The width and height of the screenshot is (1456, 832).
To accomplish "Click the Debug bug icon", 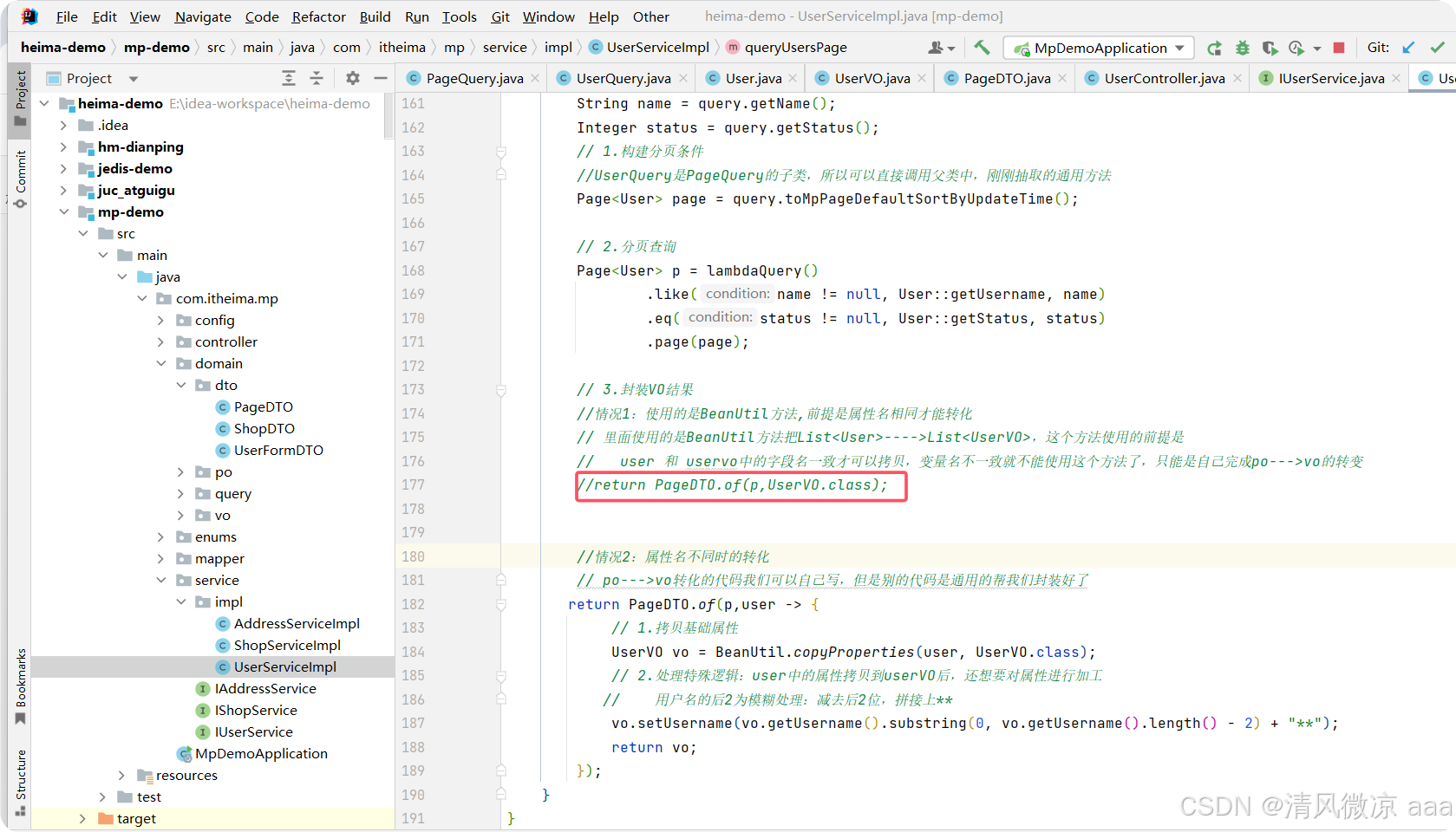I will 1243,48.
